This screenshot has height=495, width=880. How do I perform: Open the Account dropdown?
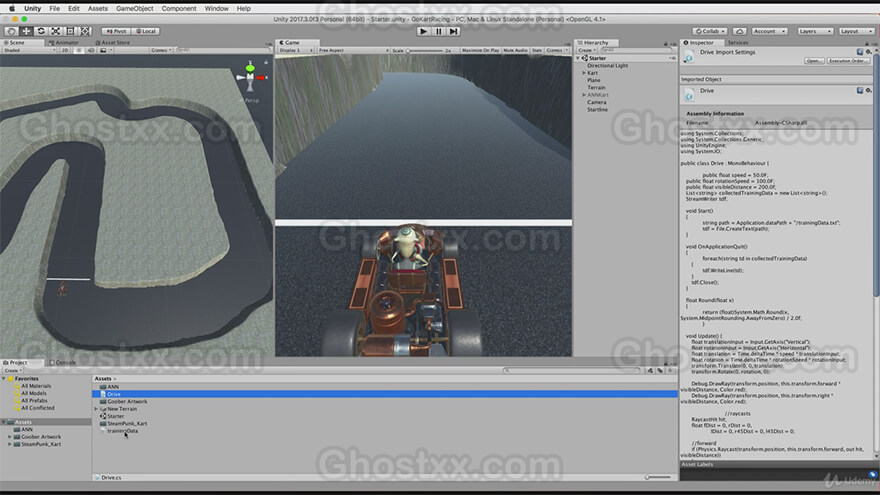(x=769, y=31)
